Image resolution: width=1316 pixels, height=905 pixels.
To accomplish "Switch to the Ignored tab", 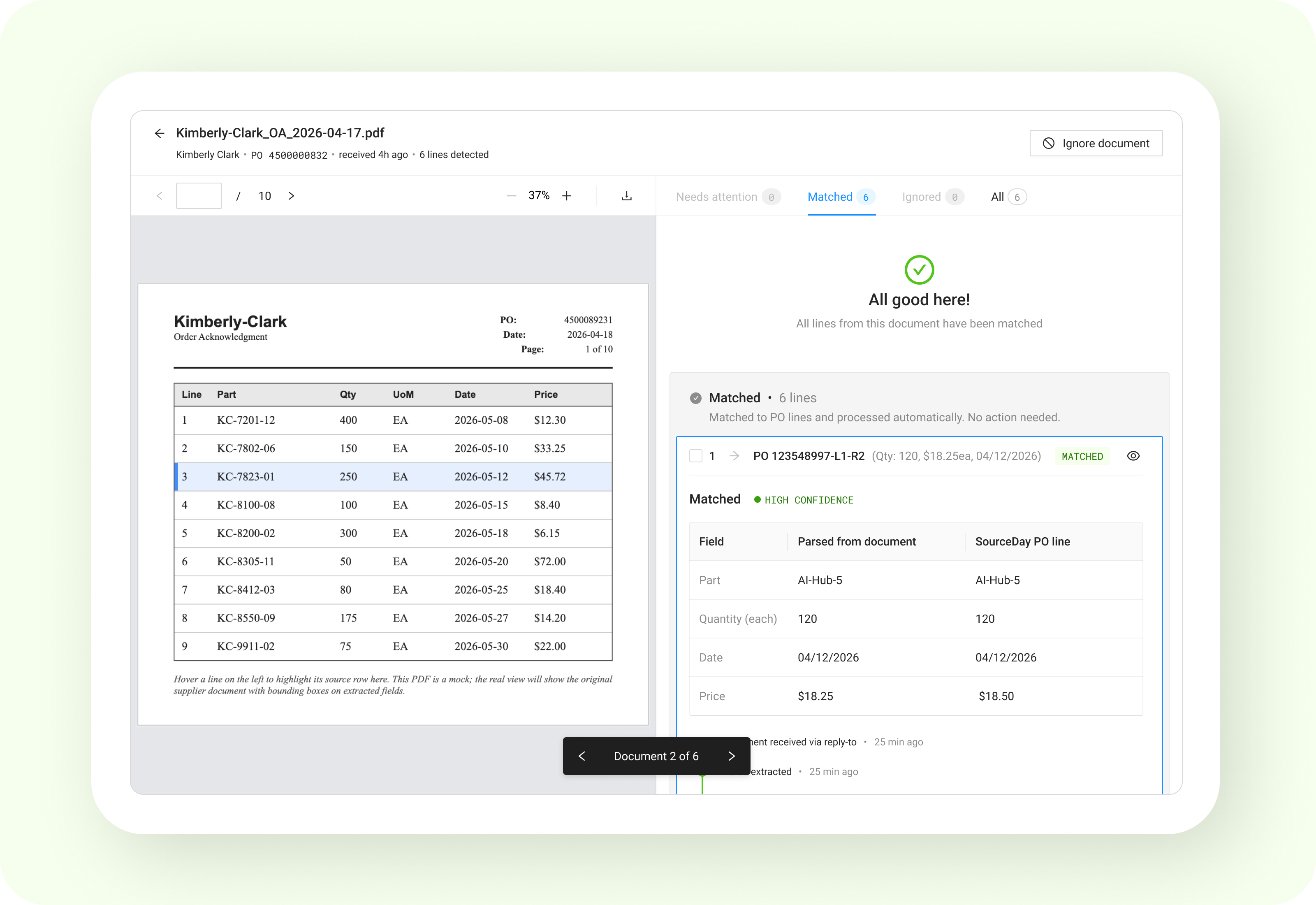I will pyautogui.click(x=932, y=197).
